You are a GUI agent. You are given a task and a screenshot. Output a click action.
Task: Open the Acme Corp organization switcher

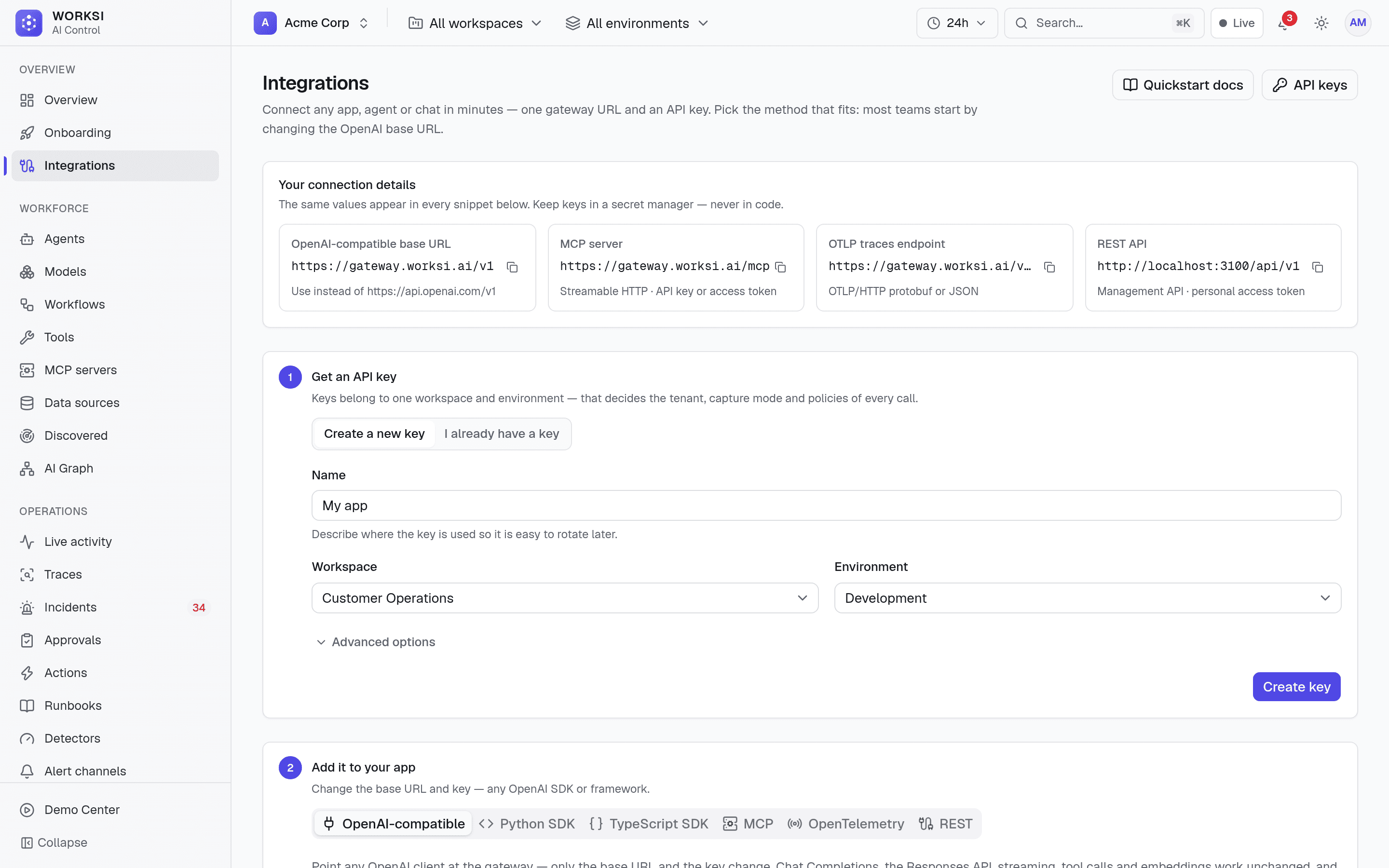pos(312,23)
